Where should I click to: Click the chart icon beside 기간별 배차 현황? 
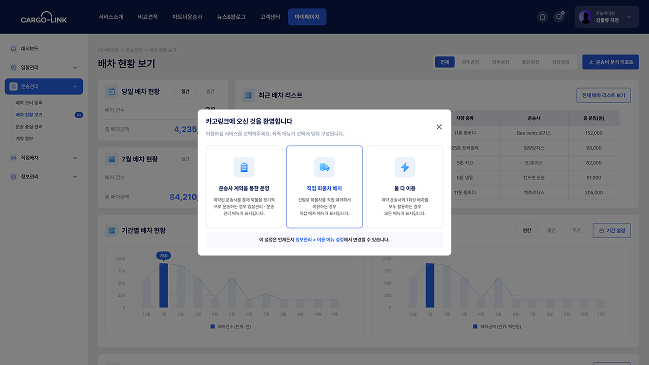pyautogui.click(x=111, y=231)
